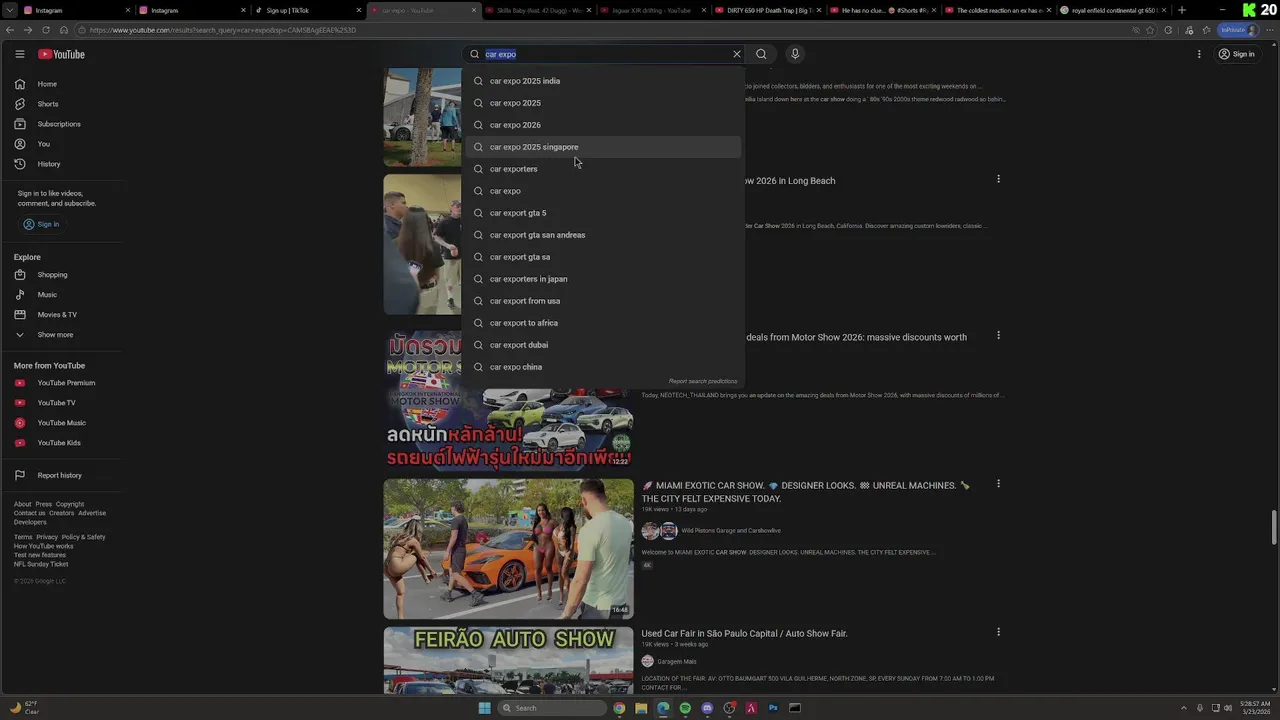Click Sign in button at top right
This screenshot has width=1280, height=720.
point(1237,54)
